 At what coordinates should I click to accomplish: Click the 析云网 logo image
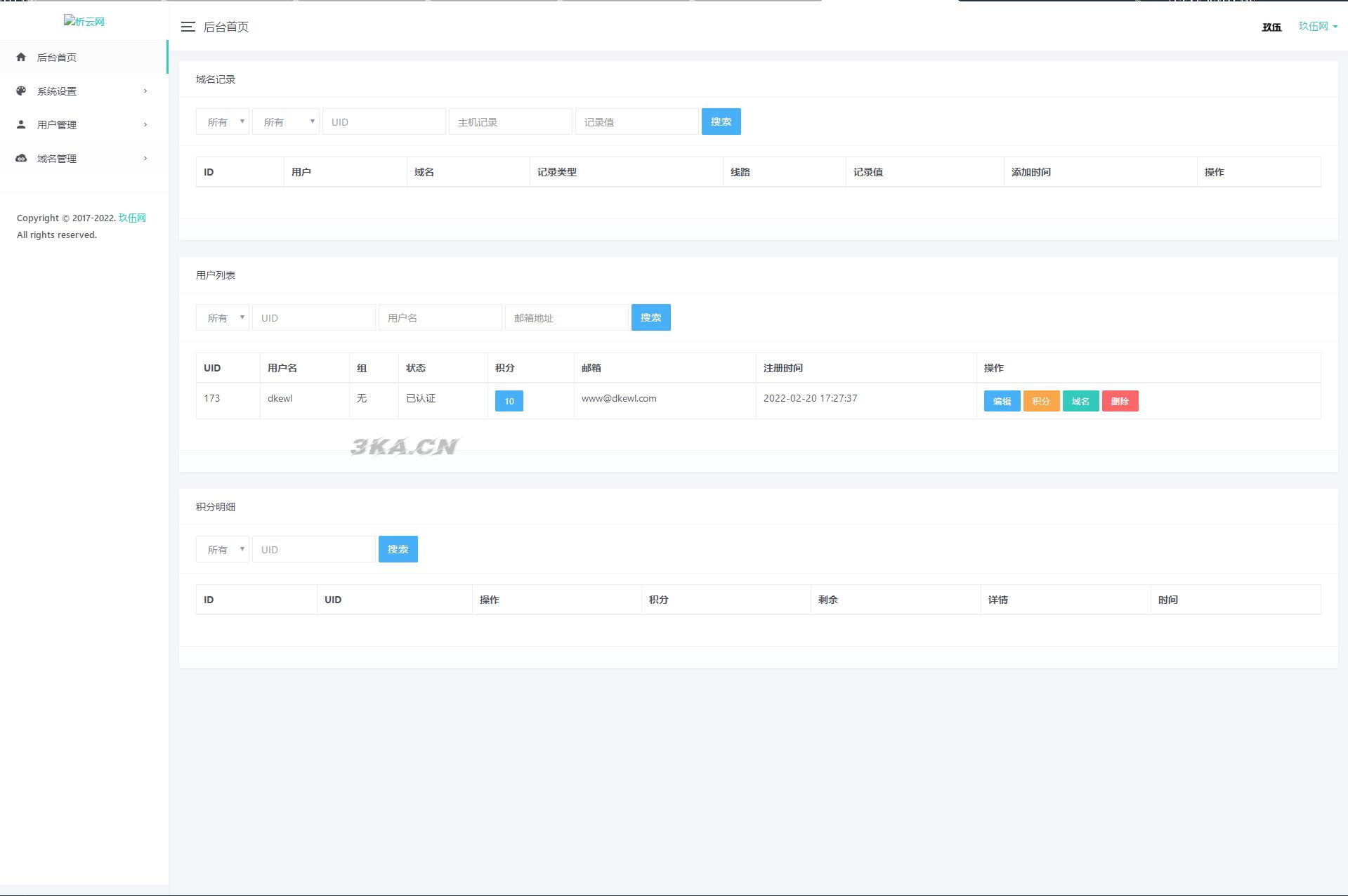84,21
